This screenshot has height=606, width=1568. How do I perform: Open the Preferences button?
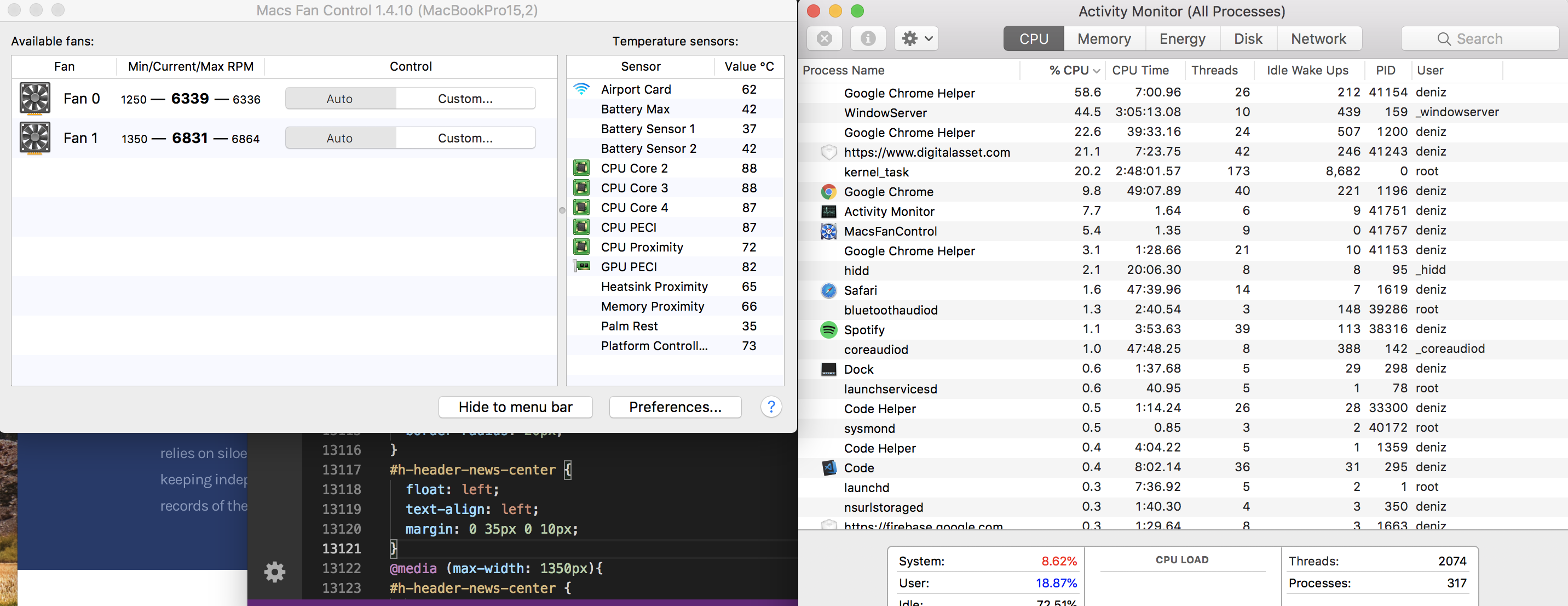click(x=675, y=407)
